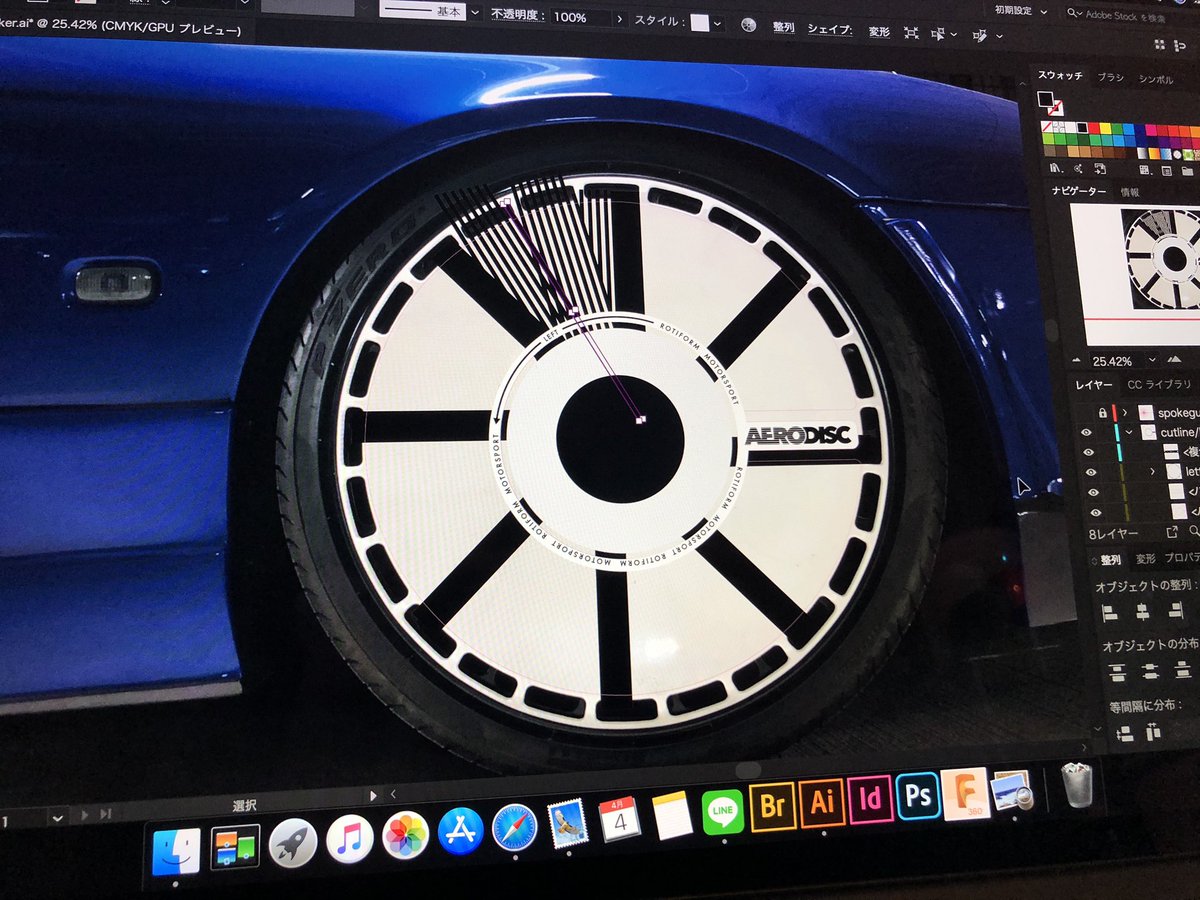The width and height of the screenshot is (1200, 900).
Task: Launch Launchpad rocket icon in Dock
Action: 293,842
